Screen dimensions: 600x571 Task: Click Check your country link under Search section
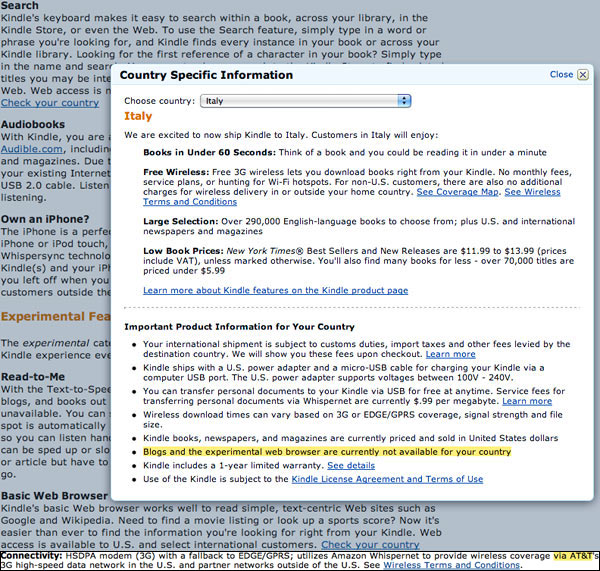[x=50, y=103]
